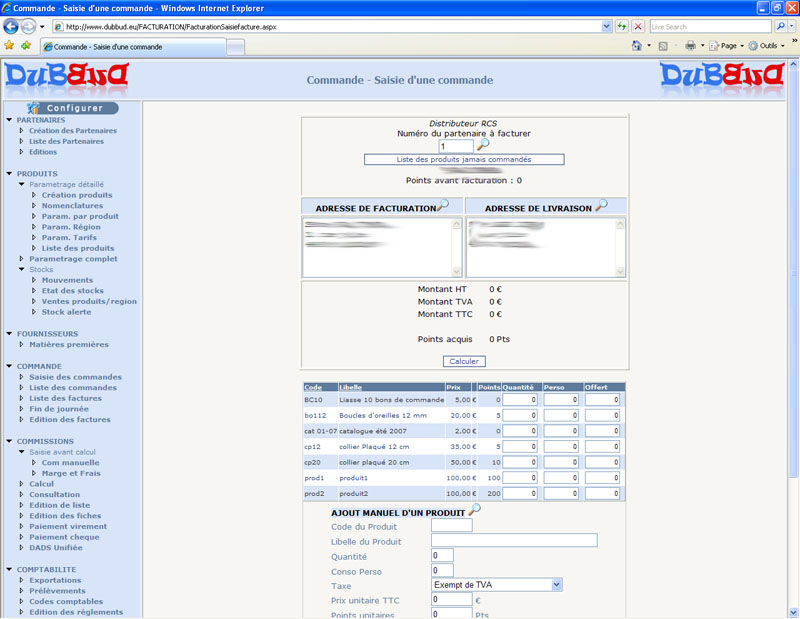Open the browser Page menu
800x619 pixels.
pos(728,46)
